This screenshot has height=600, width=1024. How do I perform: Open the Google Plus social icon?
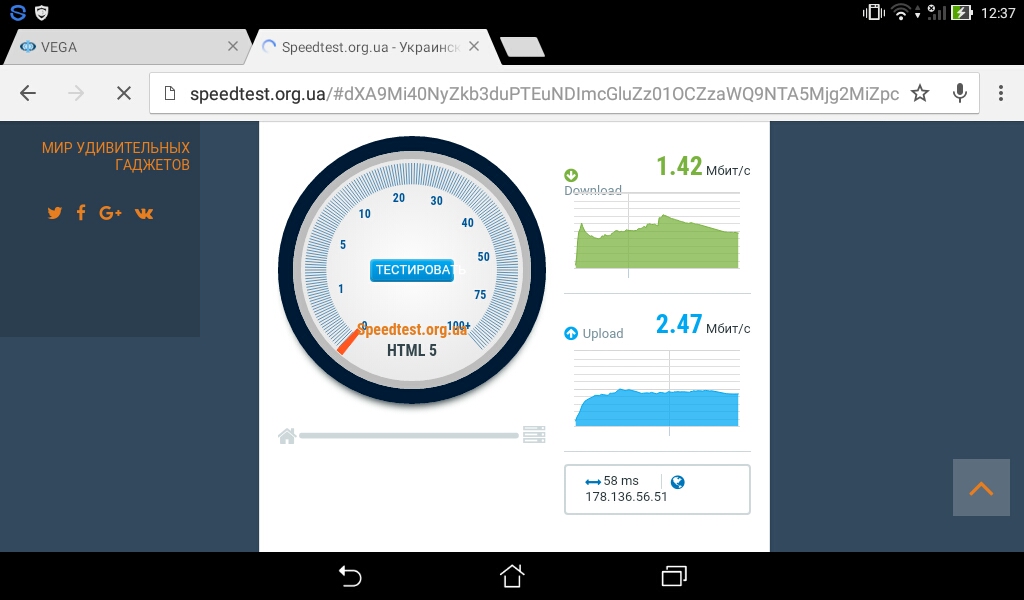[x=110, y=213]
